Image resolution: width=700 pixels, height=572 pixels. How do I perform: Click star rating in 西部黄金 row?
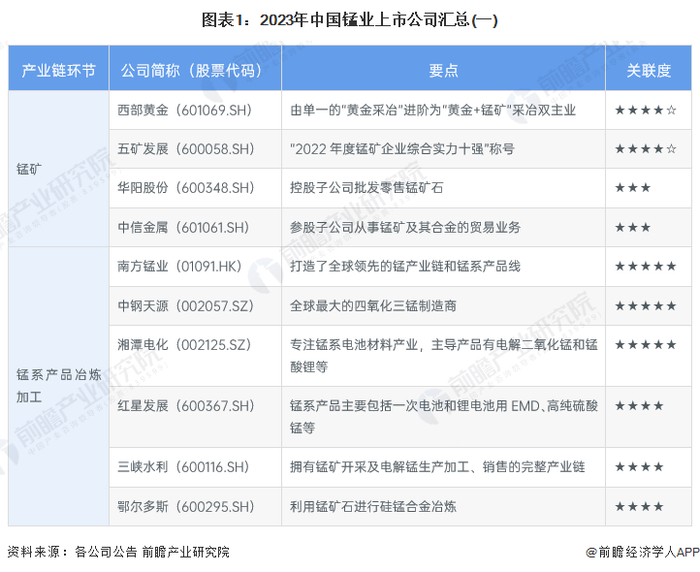pyautogui.click(x=646, y=110)
